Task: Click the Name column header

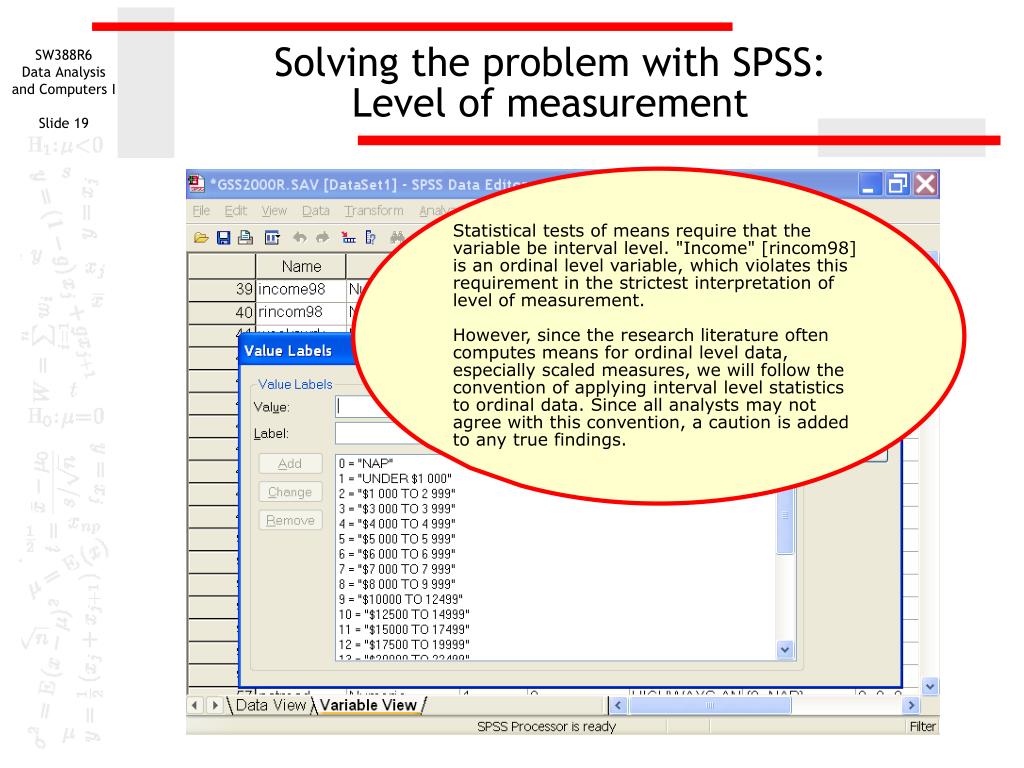Action: point(300,266)
